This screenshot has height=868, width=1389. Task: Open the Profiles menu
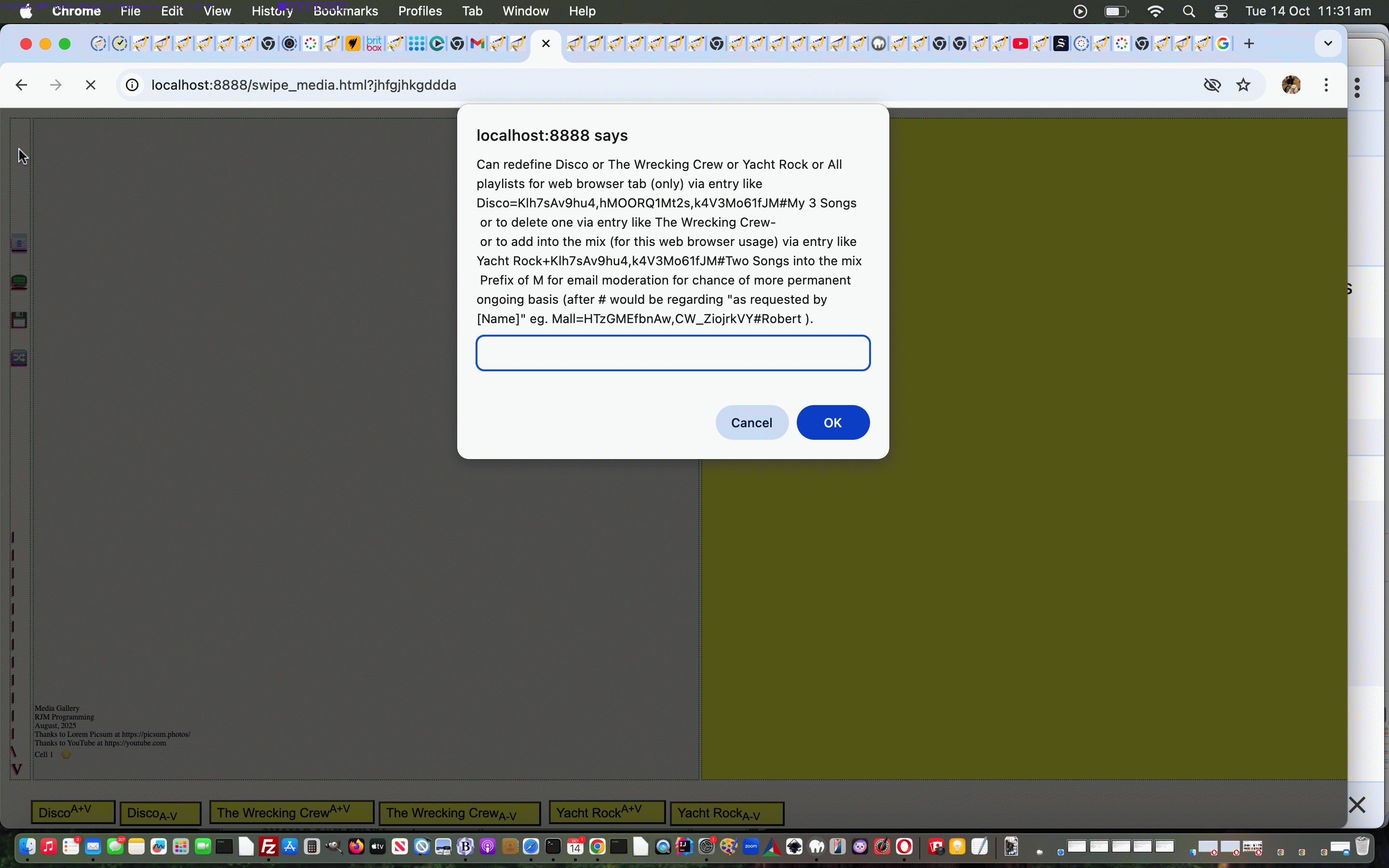point(420,11)
